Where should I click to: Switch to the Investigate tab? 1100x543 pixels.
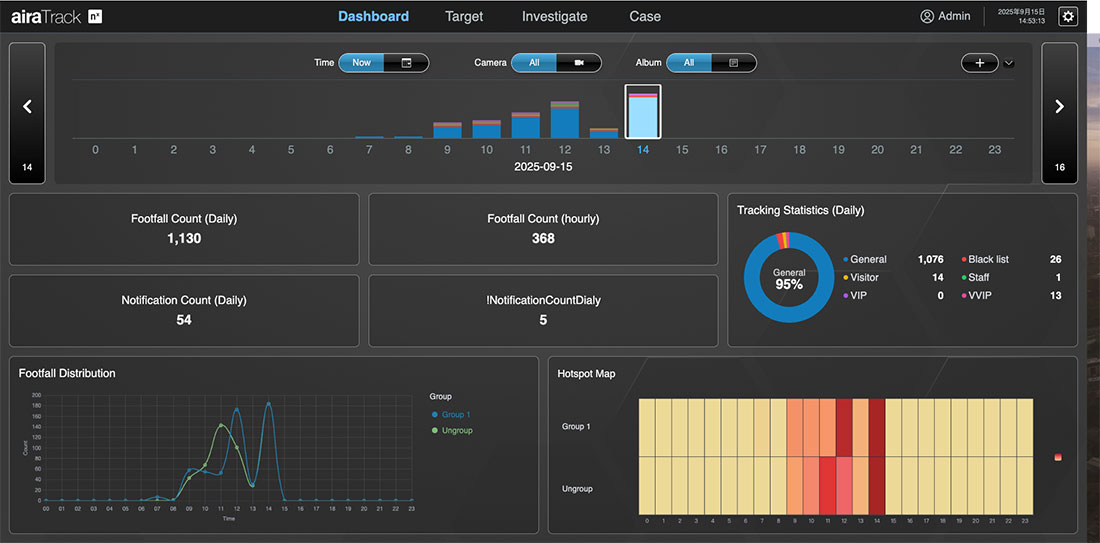click(554, 16)
